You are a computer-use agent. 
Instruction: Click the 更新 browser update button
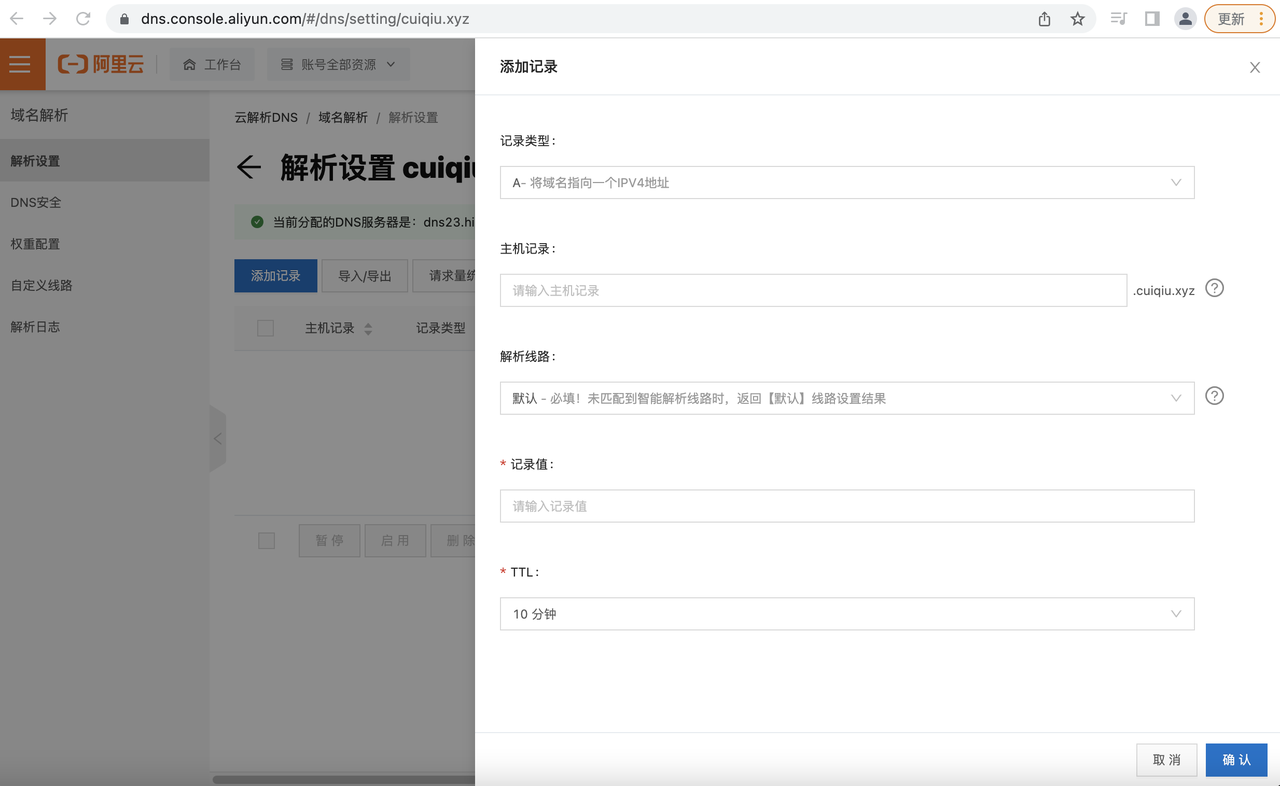tap(1239, 19)
